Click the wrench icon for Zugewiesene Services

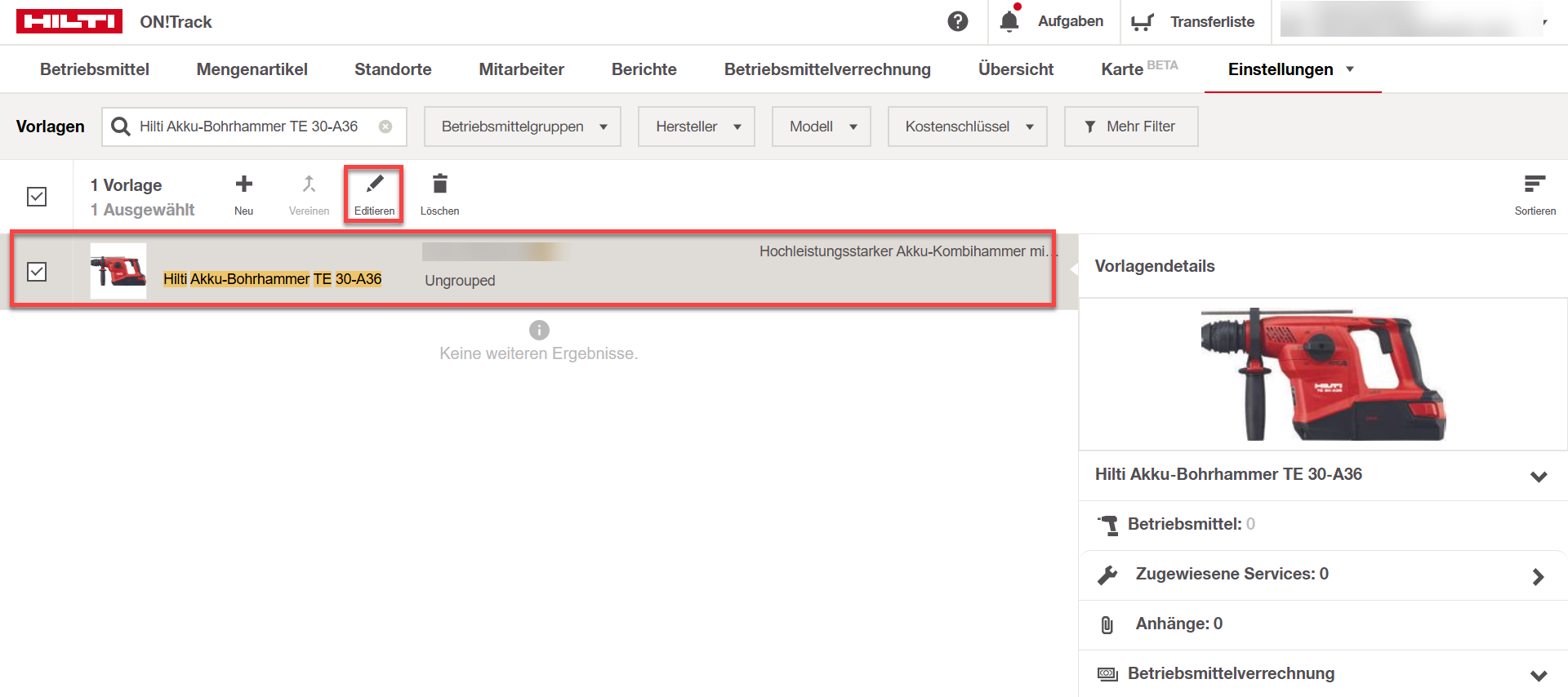click(x=1107, y=575)
